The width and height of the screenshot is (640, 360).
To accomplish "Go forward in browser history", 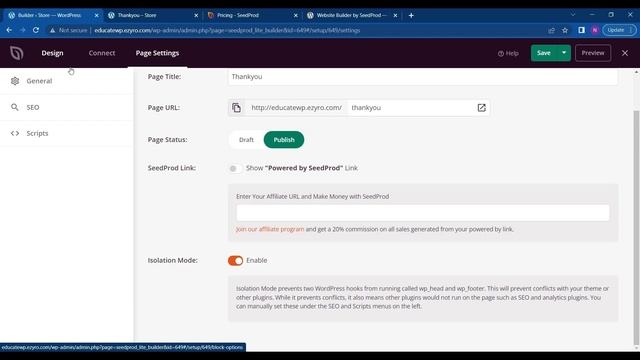I will tap(22, 30).
